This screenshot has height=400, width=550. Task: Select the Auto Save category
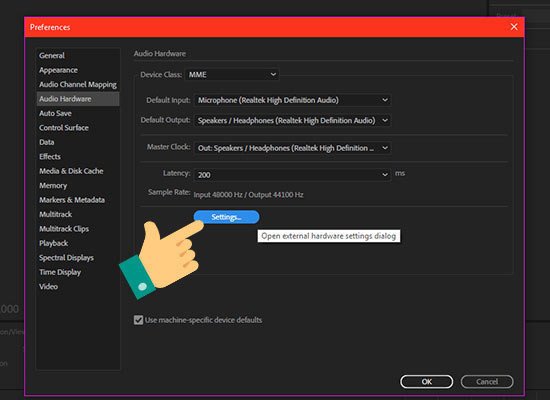pyautogui.click(x=55, y=113)
